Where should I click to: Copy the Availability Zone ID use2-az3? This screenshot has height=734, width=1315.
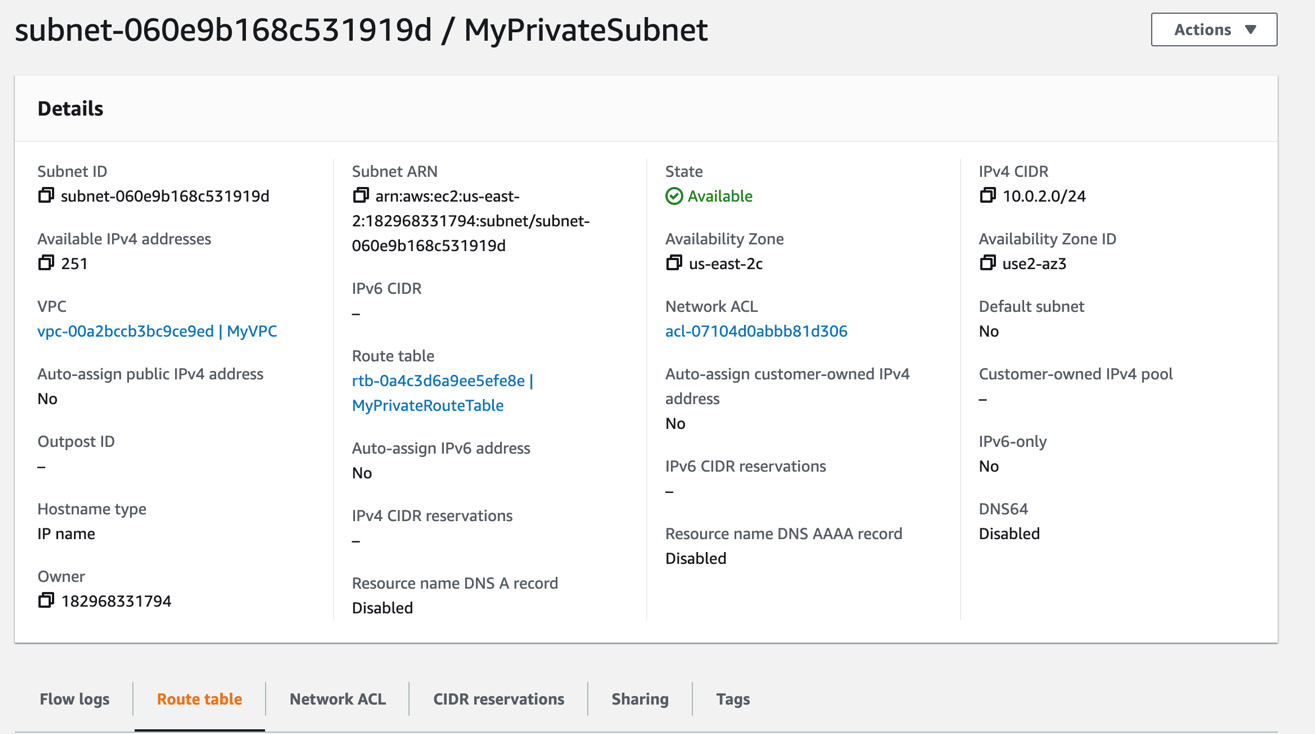pos(988,263)
